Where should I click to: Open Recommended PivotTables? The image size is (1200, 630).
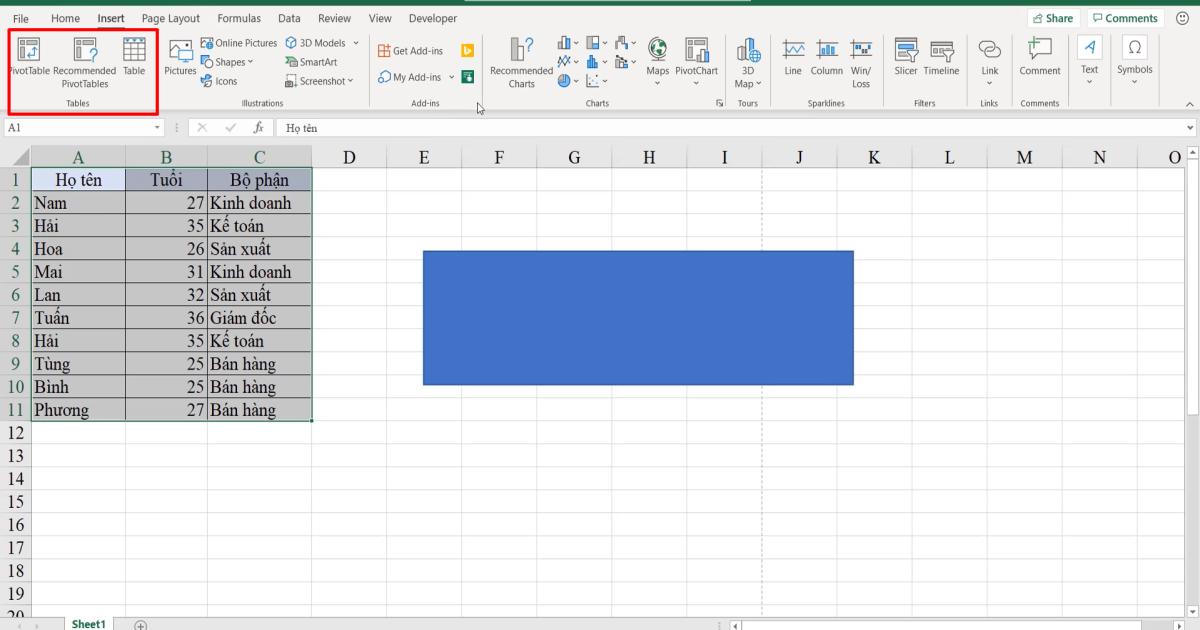pos(83,60)
